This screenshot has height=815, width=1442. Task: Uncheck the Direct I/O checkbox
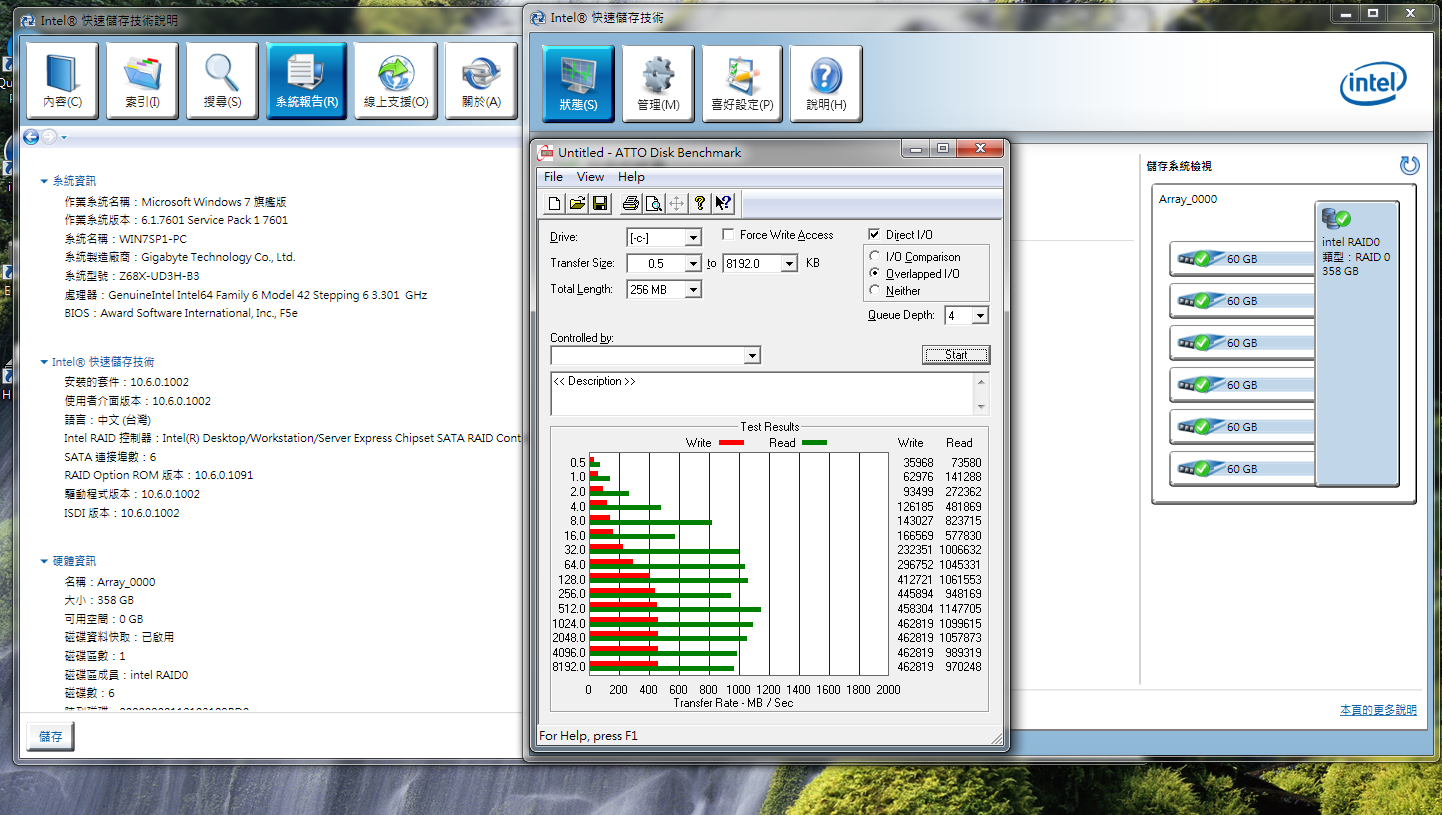(875, 235)
